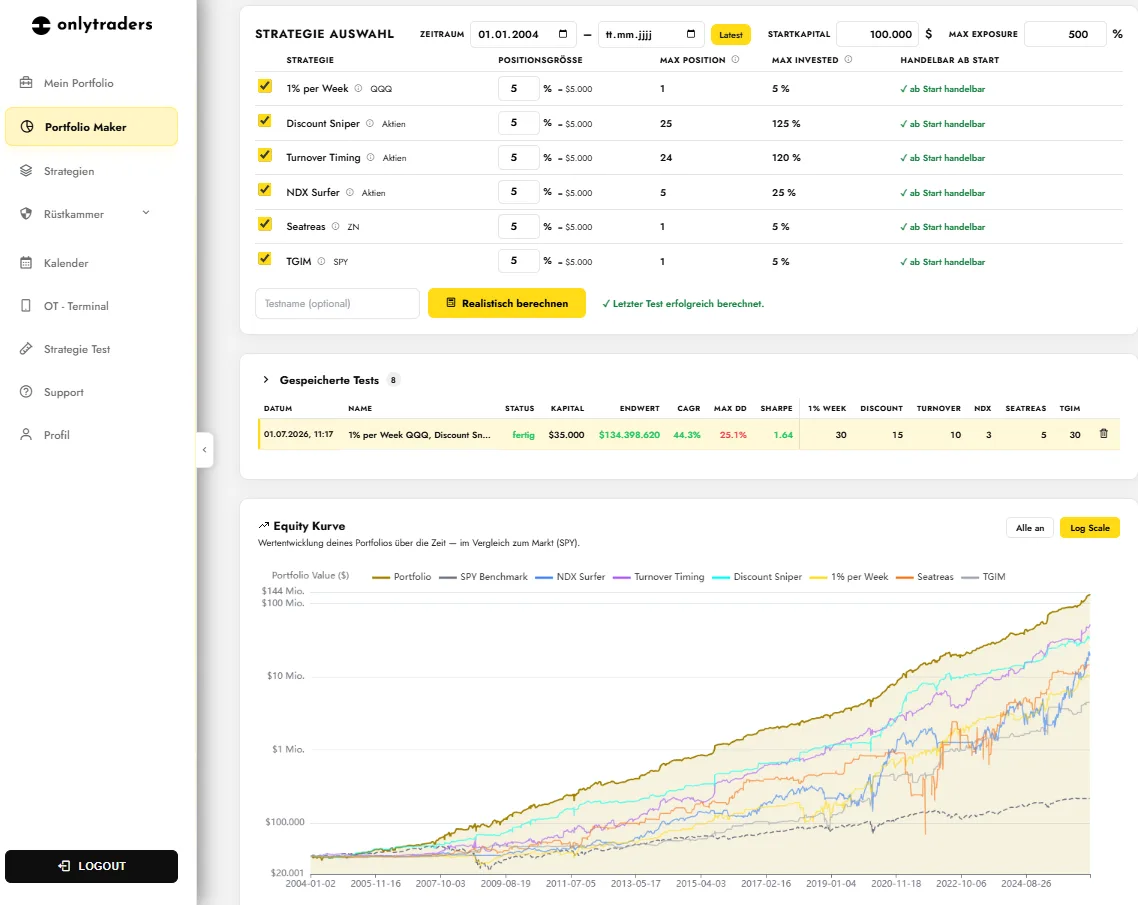This screenshot has width=1138, height=905.
Task: Toggle the Log Scale chart button
Action: coord(1089,528)
